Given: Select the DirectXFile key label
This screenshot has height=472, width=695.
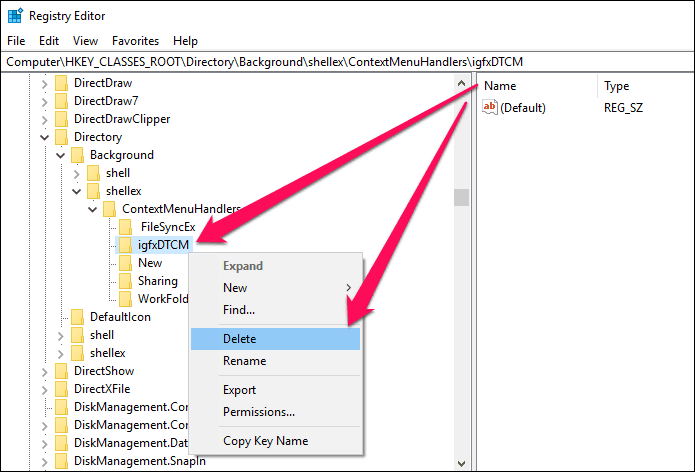Looking at the screenshot, I should 102,389.
